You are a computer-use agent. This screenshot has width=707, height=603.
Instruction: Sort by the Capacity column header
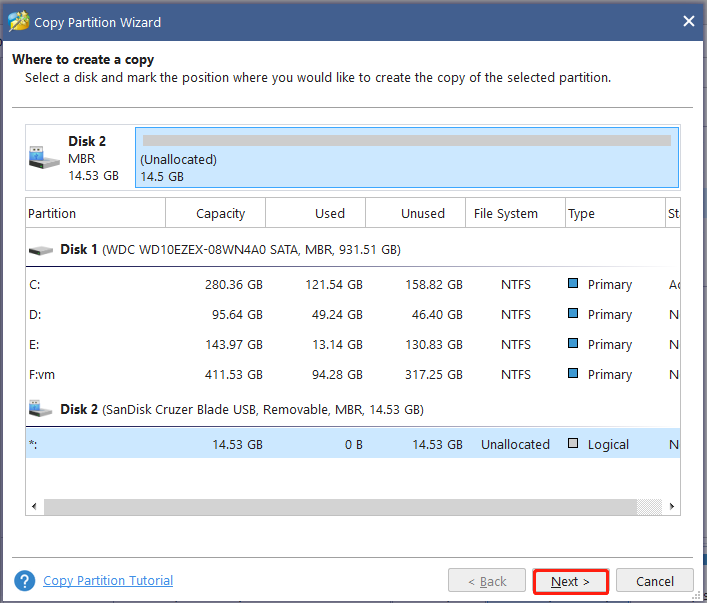click(216, 213)
